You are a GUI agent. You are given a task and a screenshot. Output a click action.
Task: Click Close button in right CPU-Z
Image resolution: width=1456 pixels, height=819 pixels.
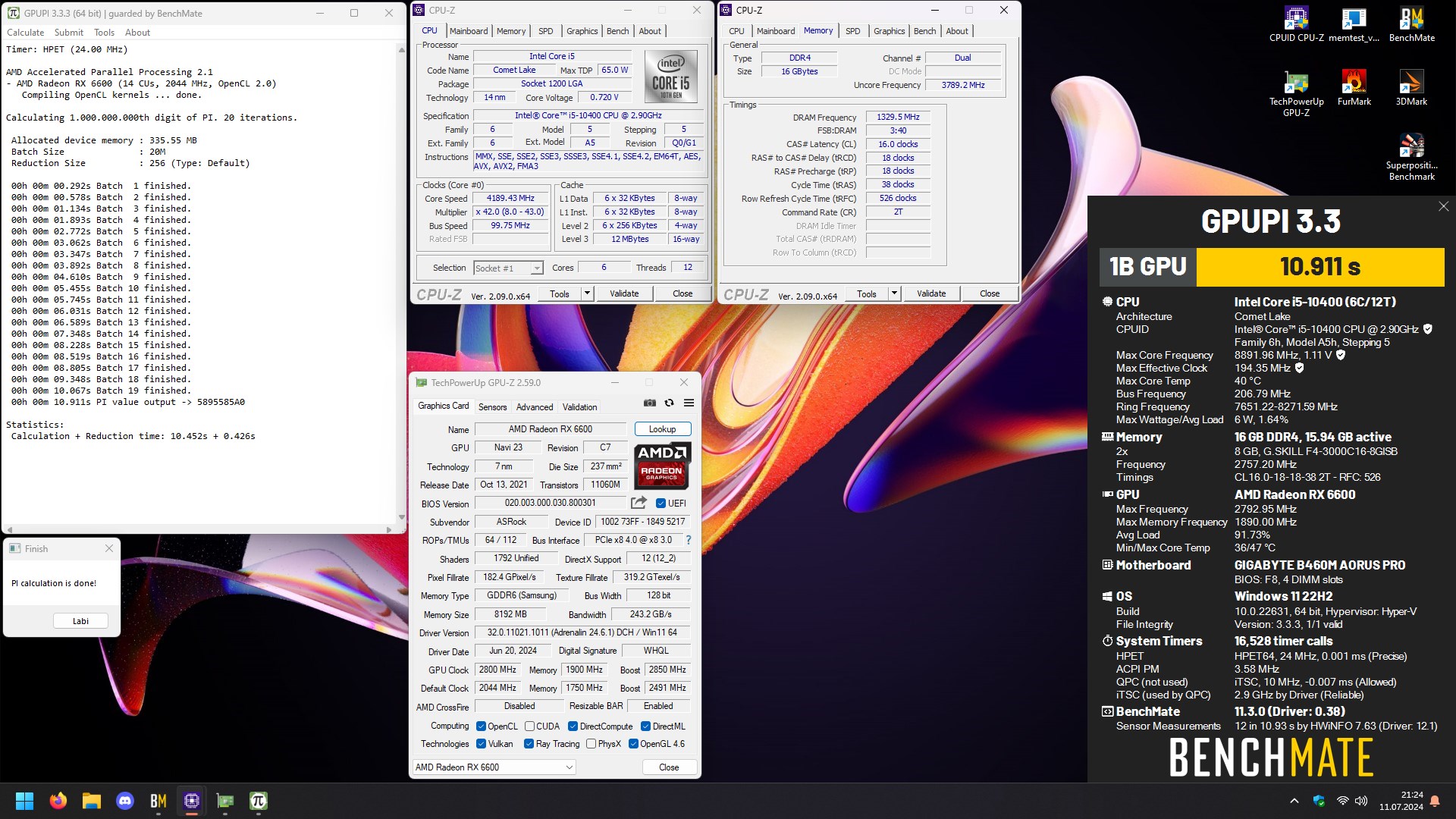[990, 293]
